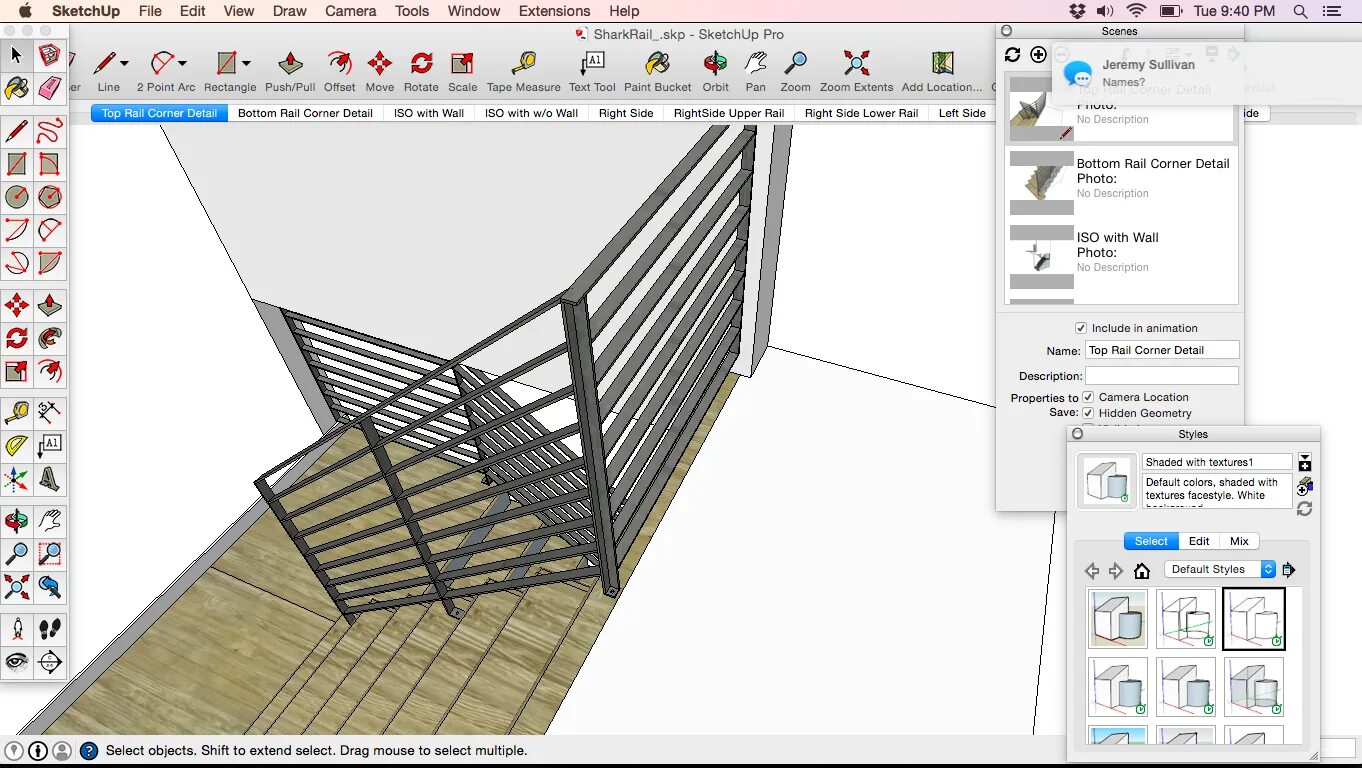Select the Look Around eye tool

(x=16, y=662)
